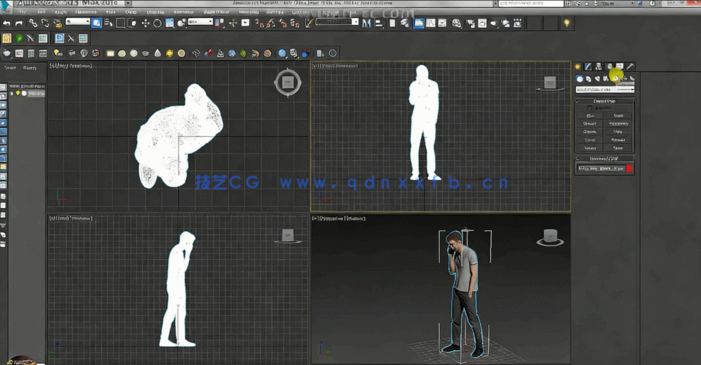Open the Select by Name list icon
The height and width of the screenshot is (365, 701).
(108, 23)
